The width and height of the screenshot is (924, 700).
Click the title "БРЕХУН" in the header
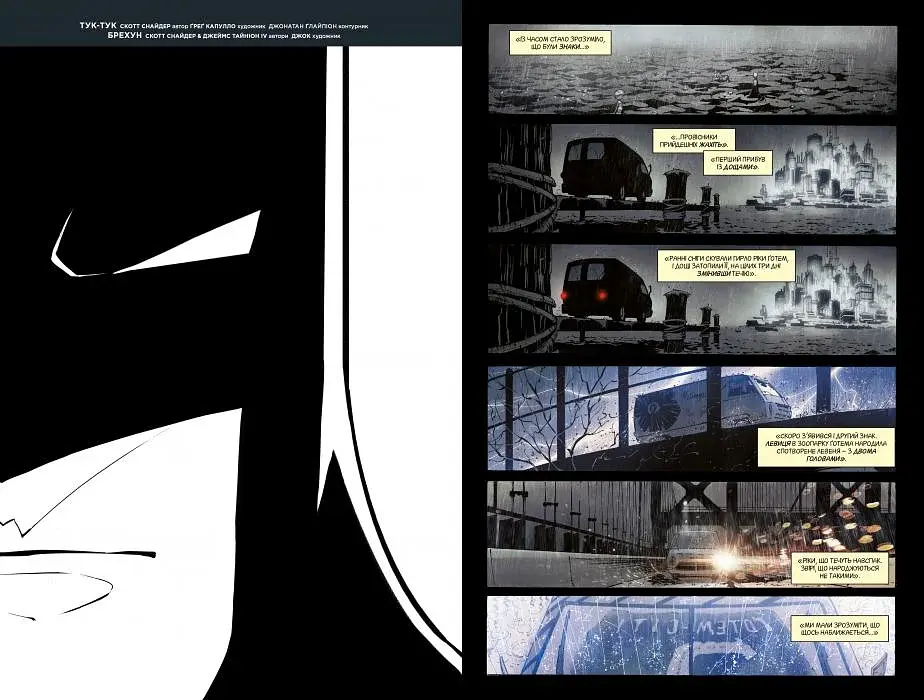tap(126, 36)
